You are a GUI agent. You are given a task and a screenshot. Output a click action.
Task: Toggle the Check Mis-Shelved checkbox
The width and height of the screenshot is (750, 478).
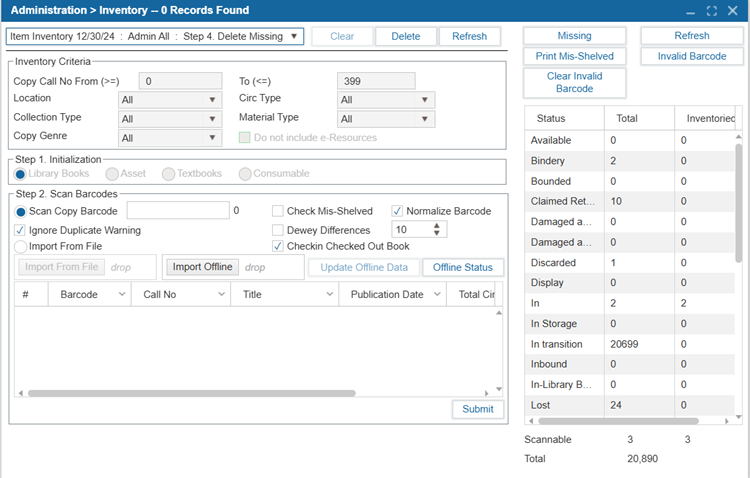277,211
